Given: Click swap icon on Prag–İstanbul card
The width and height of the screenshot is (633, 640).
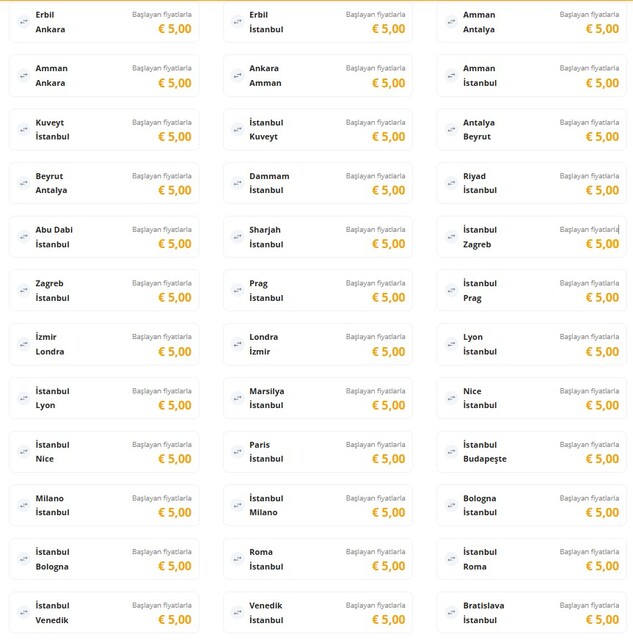Looking at the screenshot, I should (x=238, y=291).
